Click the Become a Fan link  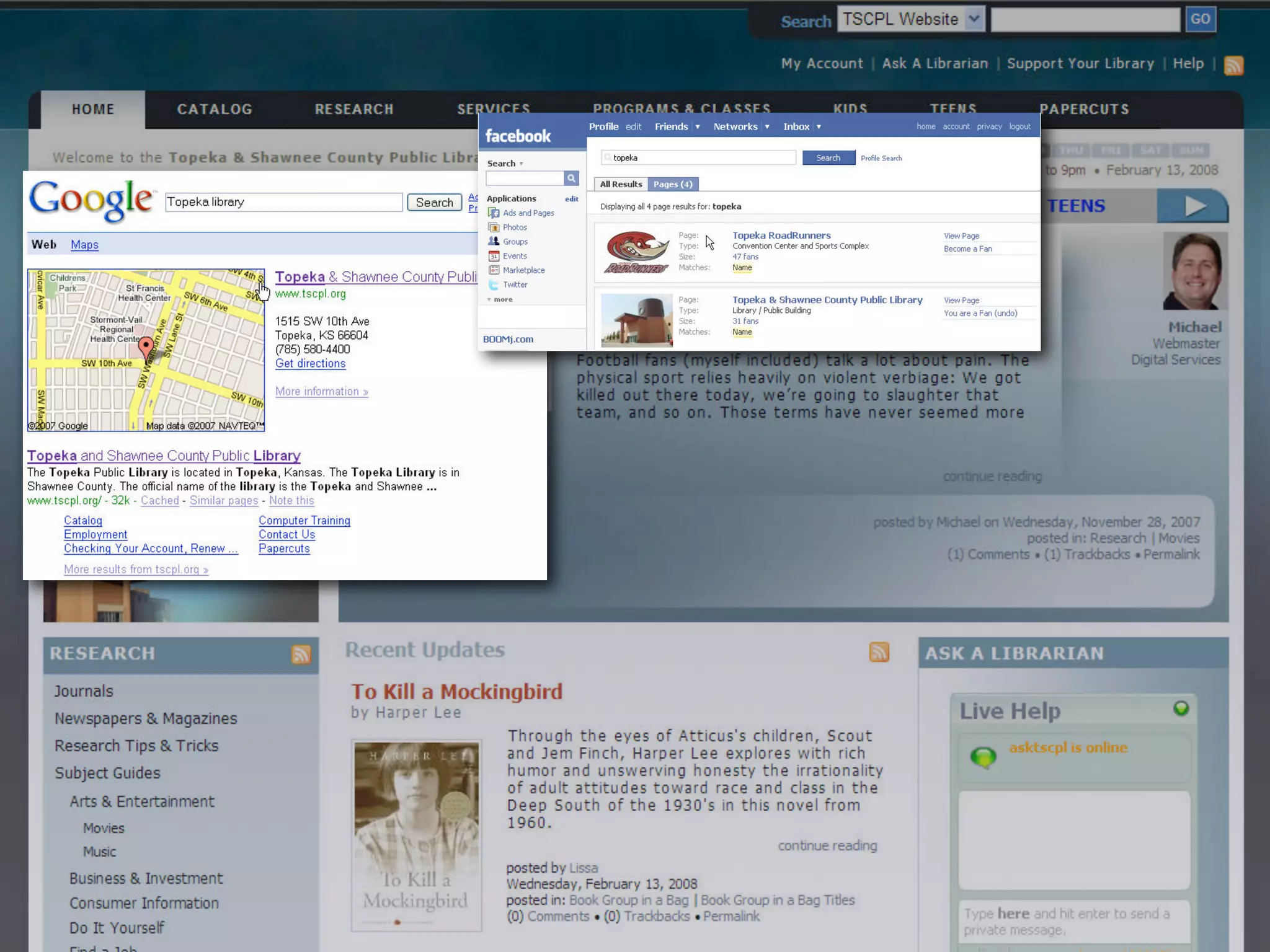pos(967,249)
